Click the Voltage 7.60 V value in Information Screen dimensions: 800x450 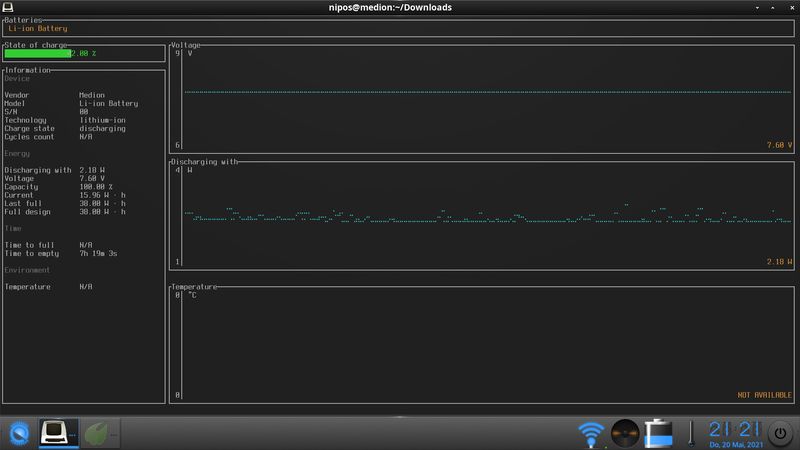[x=92, y=179]
